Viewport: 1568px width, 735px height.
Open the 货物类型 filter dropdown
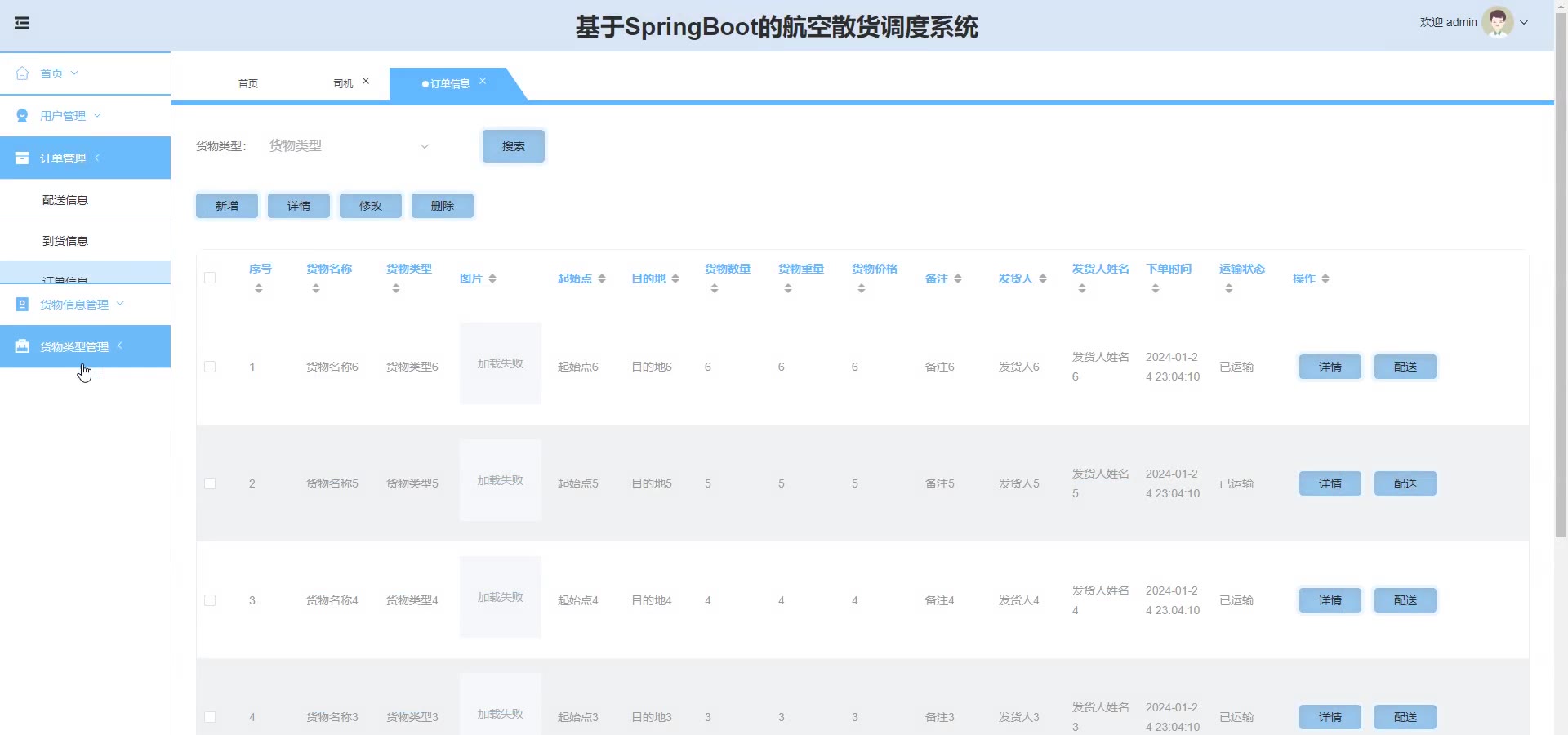[349, 146]
